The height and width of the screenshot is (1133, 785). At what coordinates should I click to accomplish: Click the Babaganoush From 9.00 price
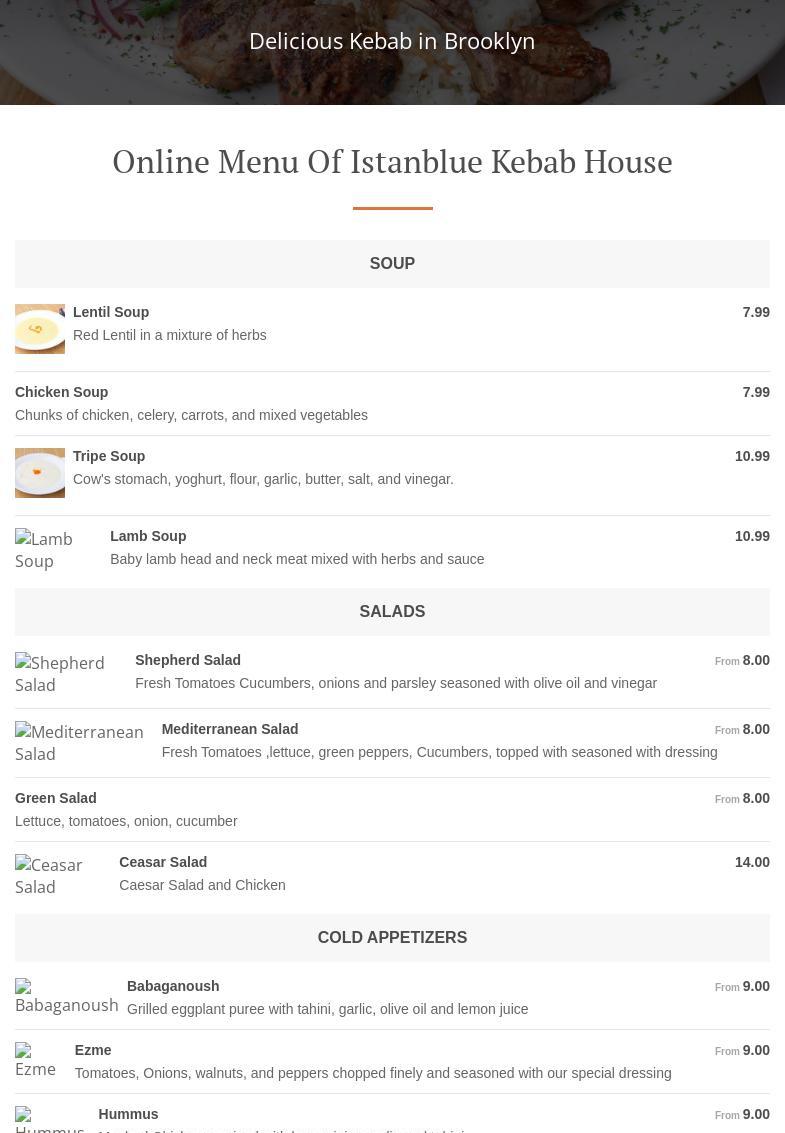743,986
